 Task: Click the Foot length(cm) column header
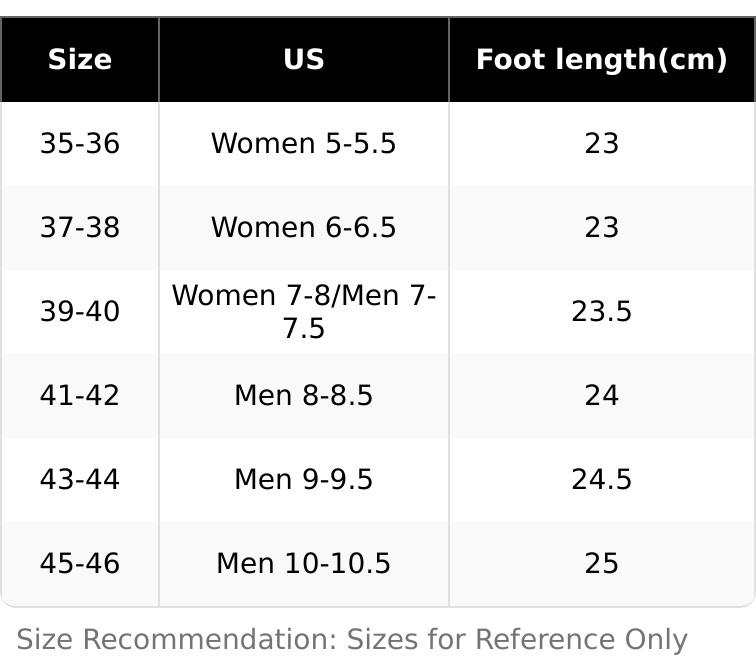[x=601, y=60]
